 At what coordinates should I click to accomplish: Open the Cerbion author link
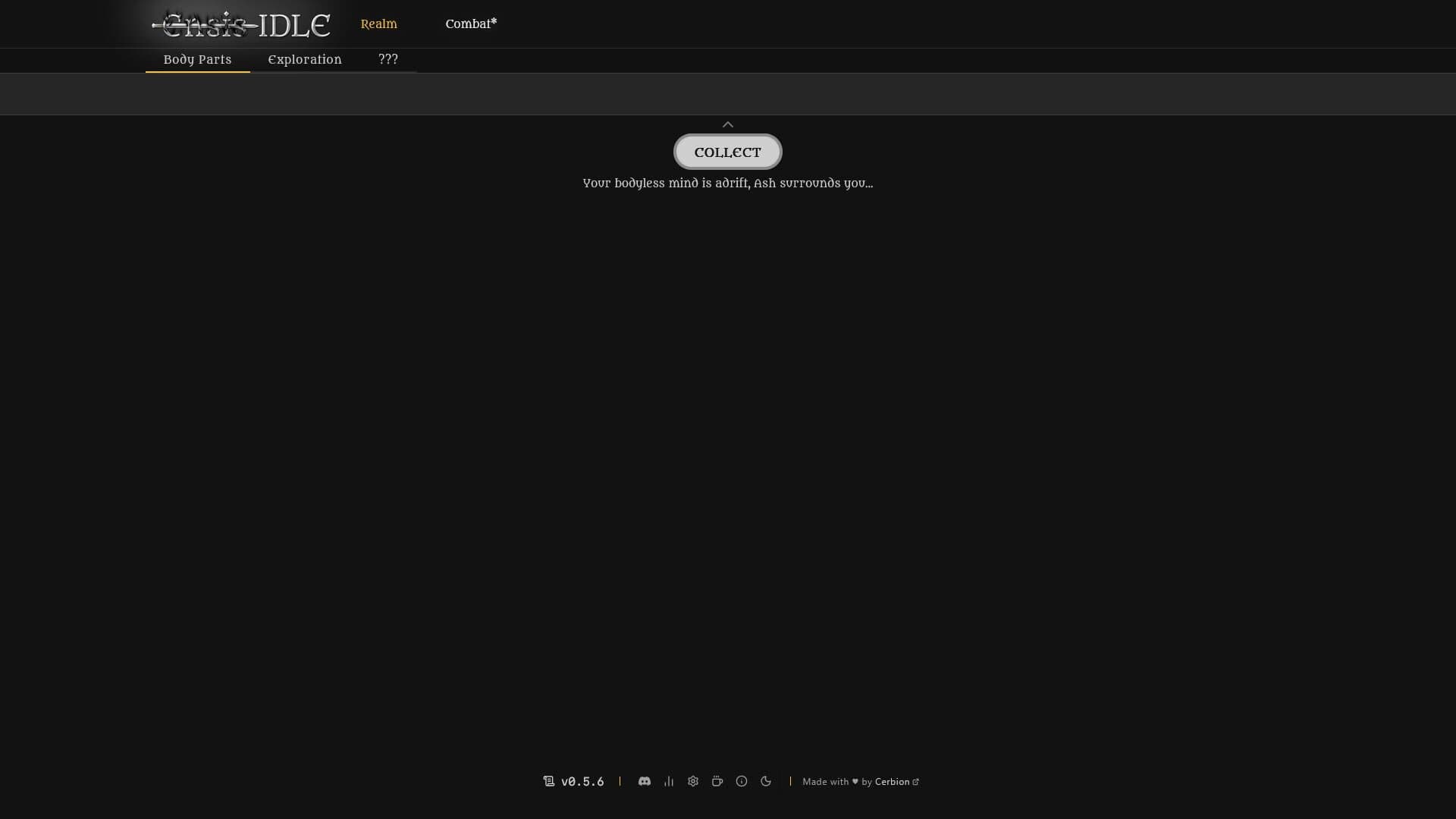896,782
